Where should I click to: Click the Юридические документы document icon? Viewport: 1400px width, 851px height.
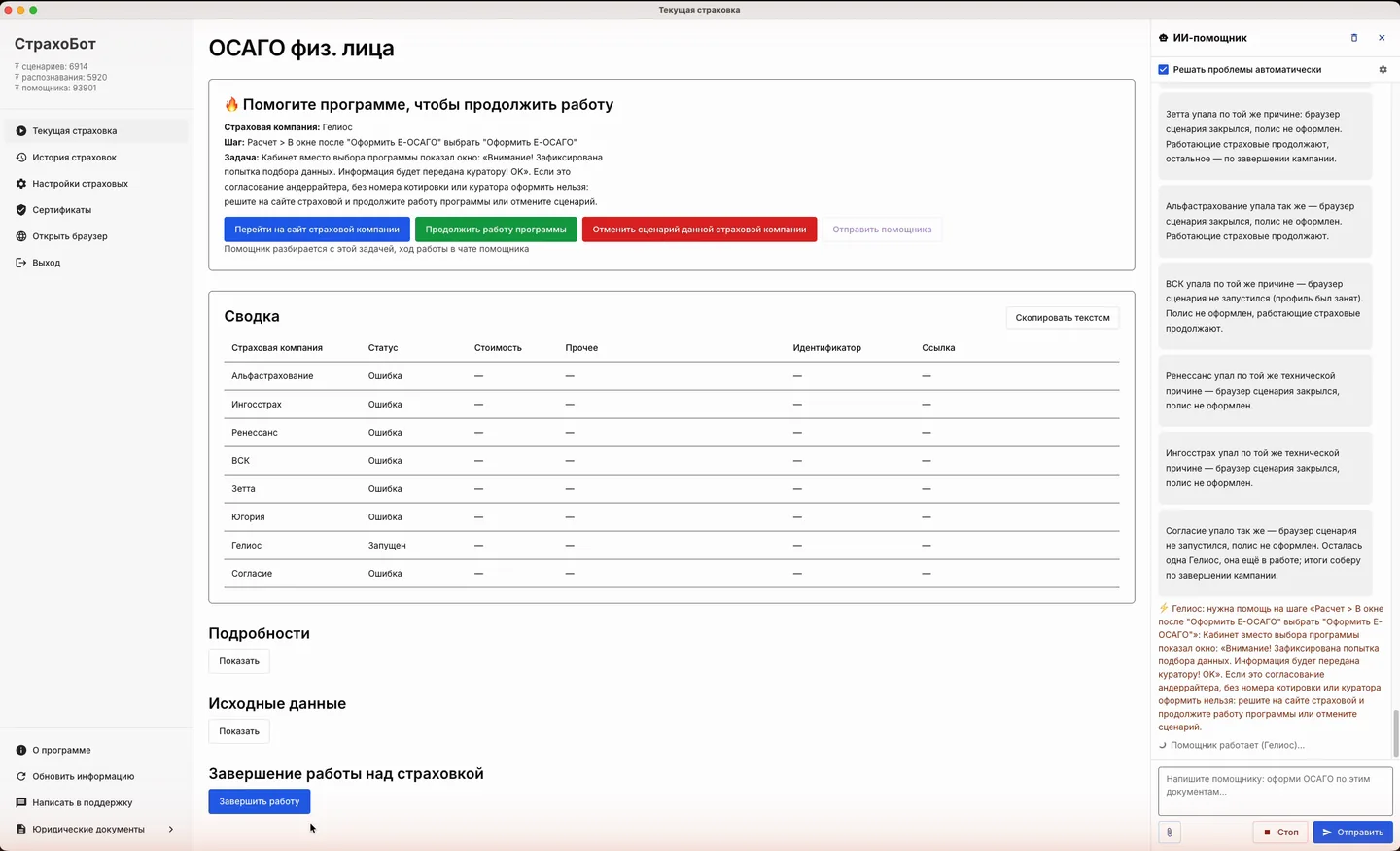click(21, 829)
